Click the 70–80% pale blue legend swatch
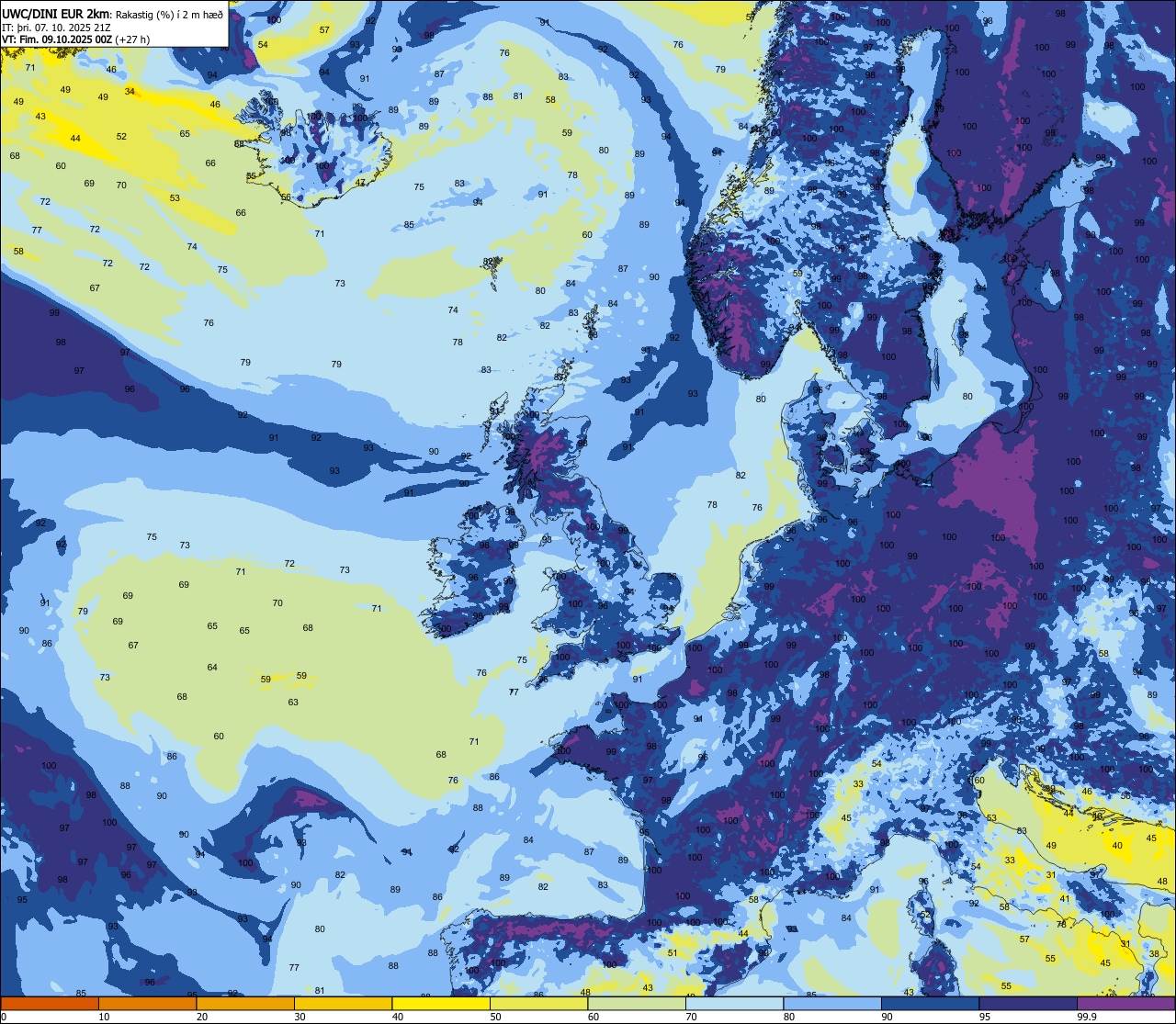 pyautogui.click(x=734, y=1003)
